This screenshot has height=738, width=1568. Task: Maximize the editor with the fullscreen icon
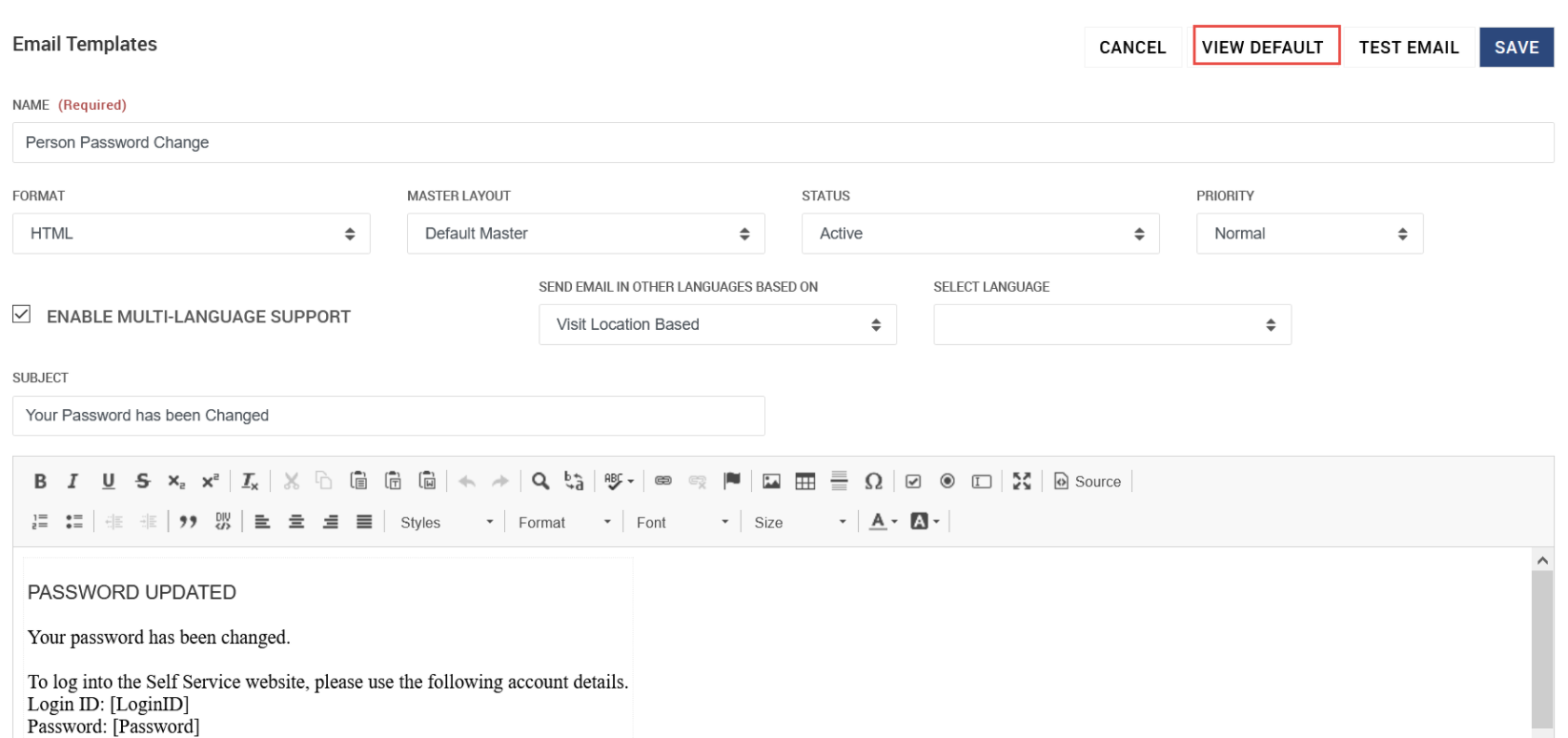tap(1022, 482)
